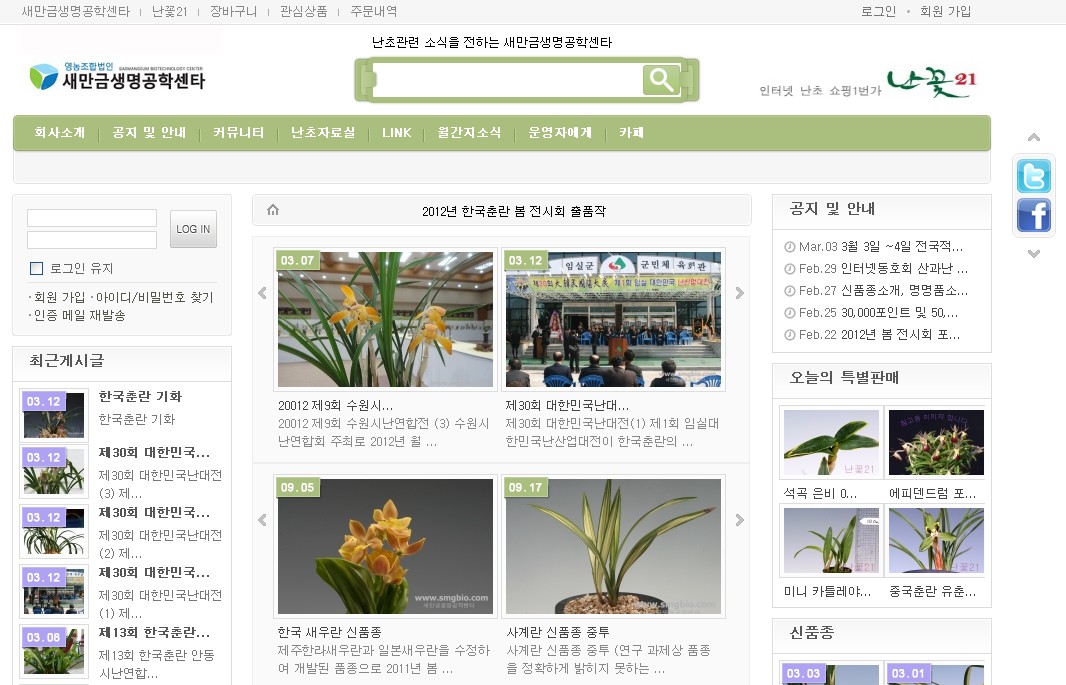Open the 회사소개 menu
Image resolution: width=1066 pixels, height=685 pixels.
tap(60, 133)
